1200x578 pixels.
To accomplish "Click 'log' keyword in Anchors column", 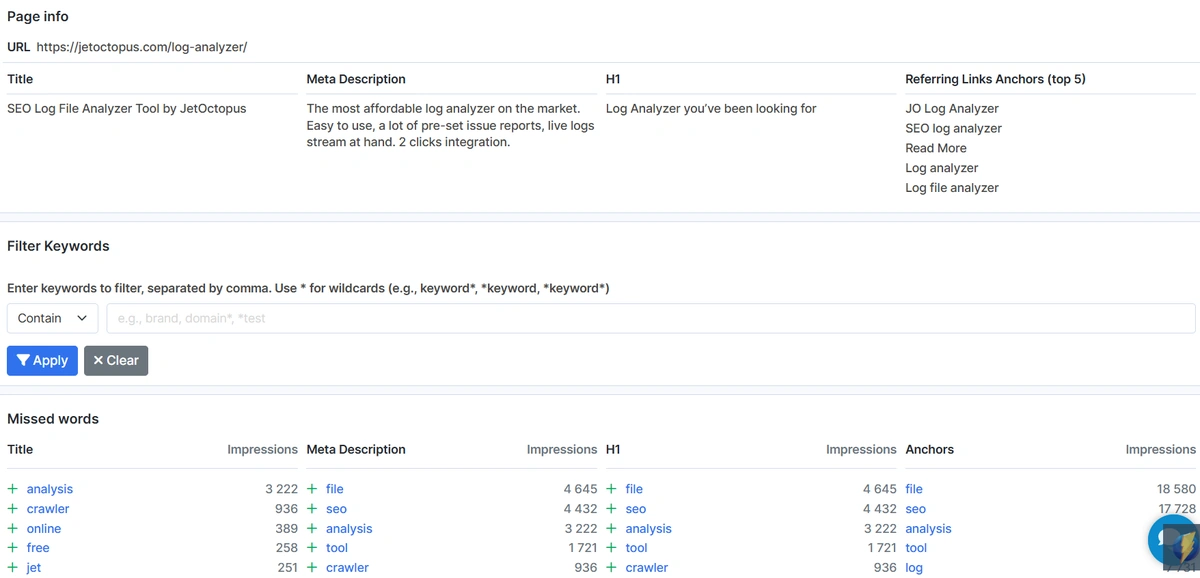I will pos(914,567).
